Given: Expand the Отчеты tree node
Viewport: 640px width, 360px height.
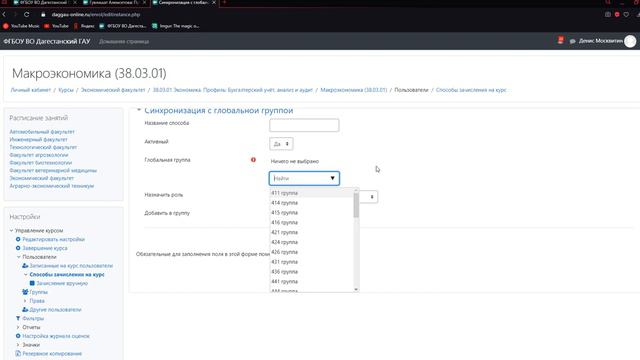Looking at the screenshot, I should coord(18,327).
